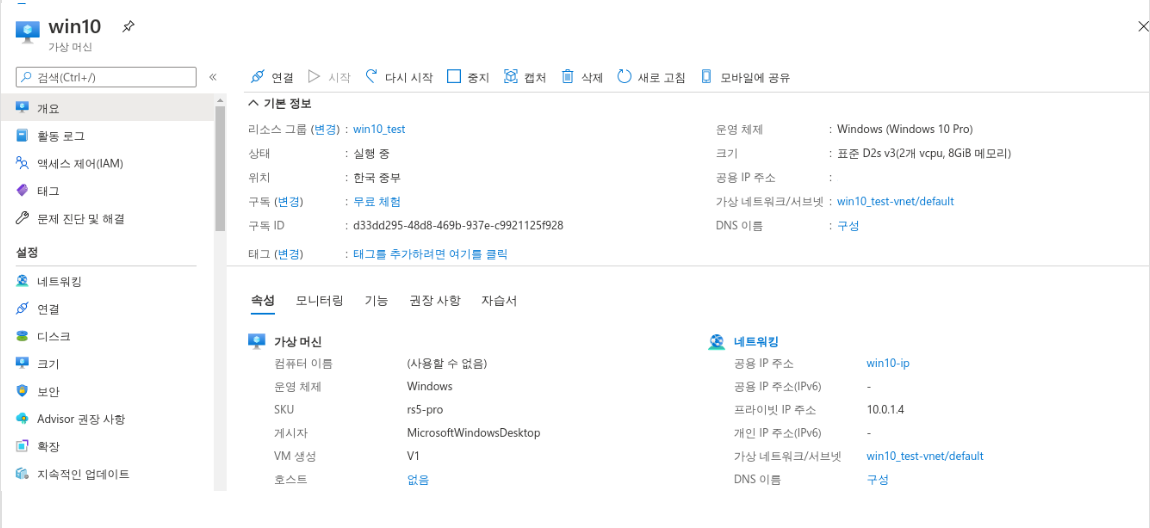Click the 시작 (Start) play icon
The width and height of the screenshot is (1150, 528).
click(x=314, y=76)
